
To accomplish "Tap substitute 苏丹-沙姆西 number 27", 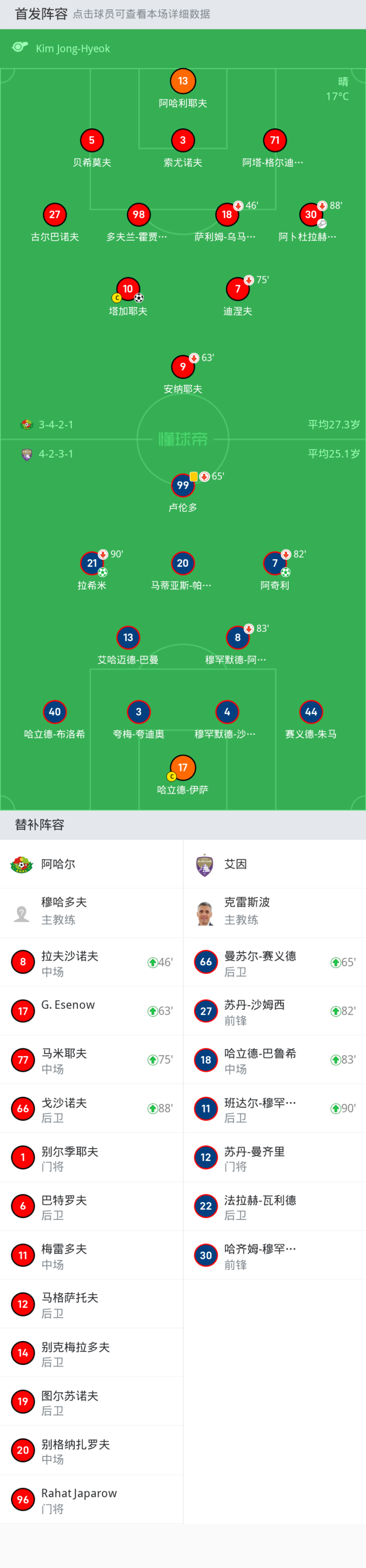I will pyautogui.click(x=275, y=1011).
